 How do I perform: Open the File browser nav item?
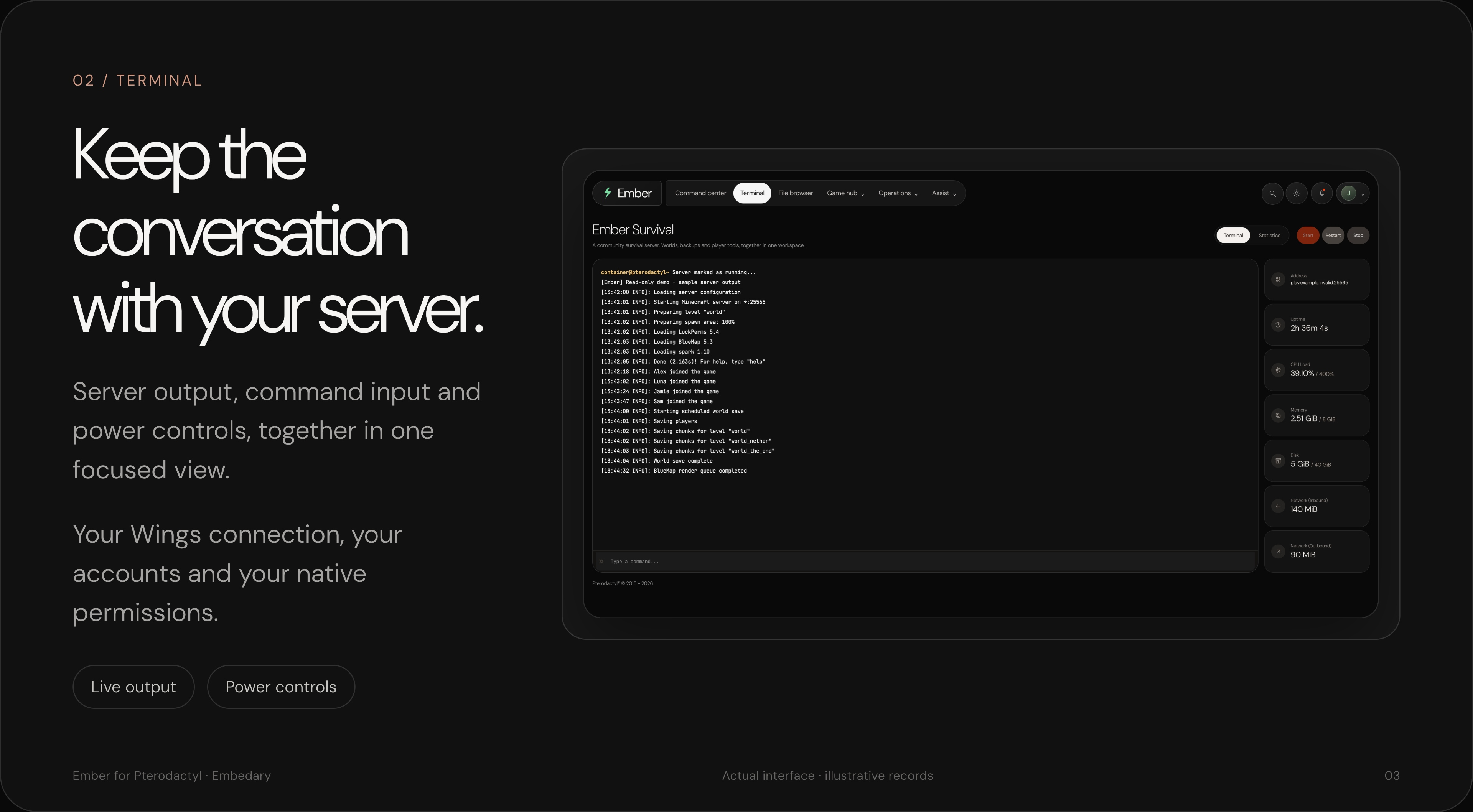tap(796, 193)
